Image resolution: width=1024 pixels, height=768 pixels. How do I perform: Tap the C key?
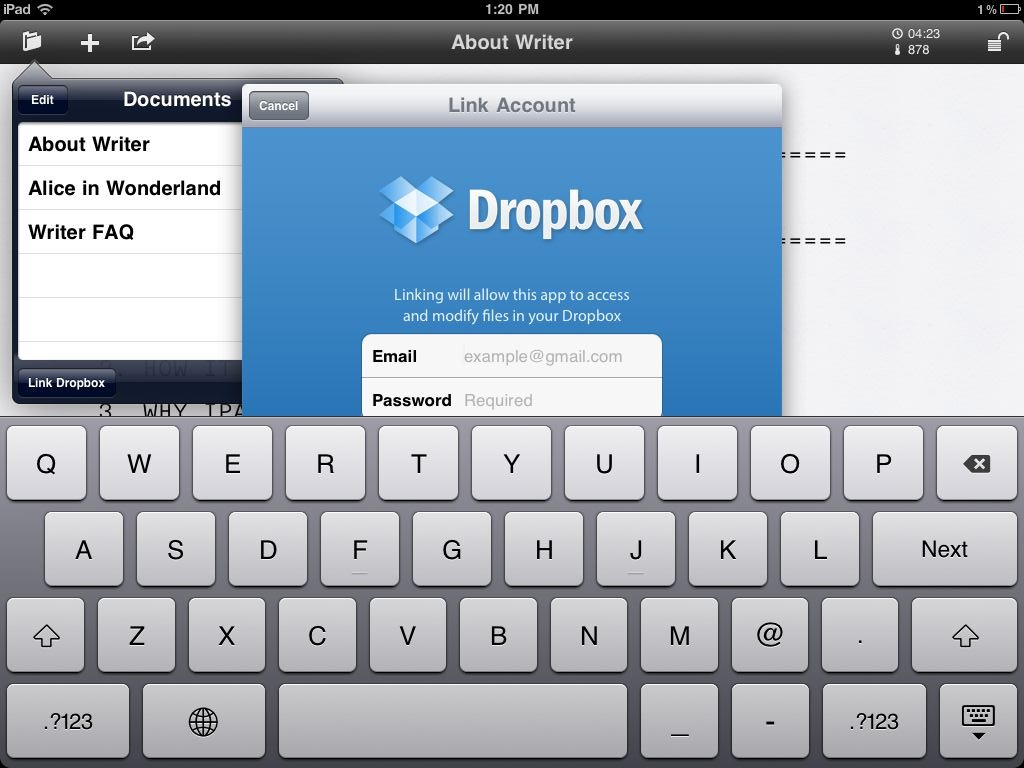point(317,635)
